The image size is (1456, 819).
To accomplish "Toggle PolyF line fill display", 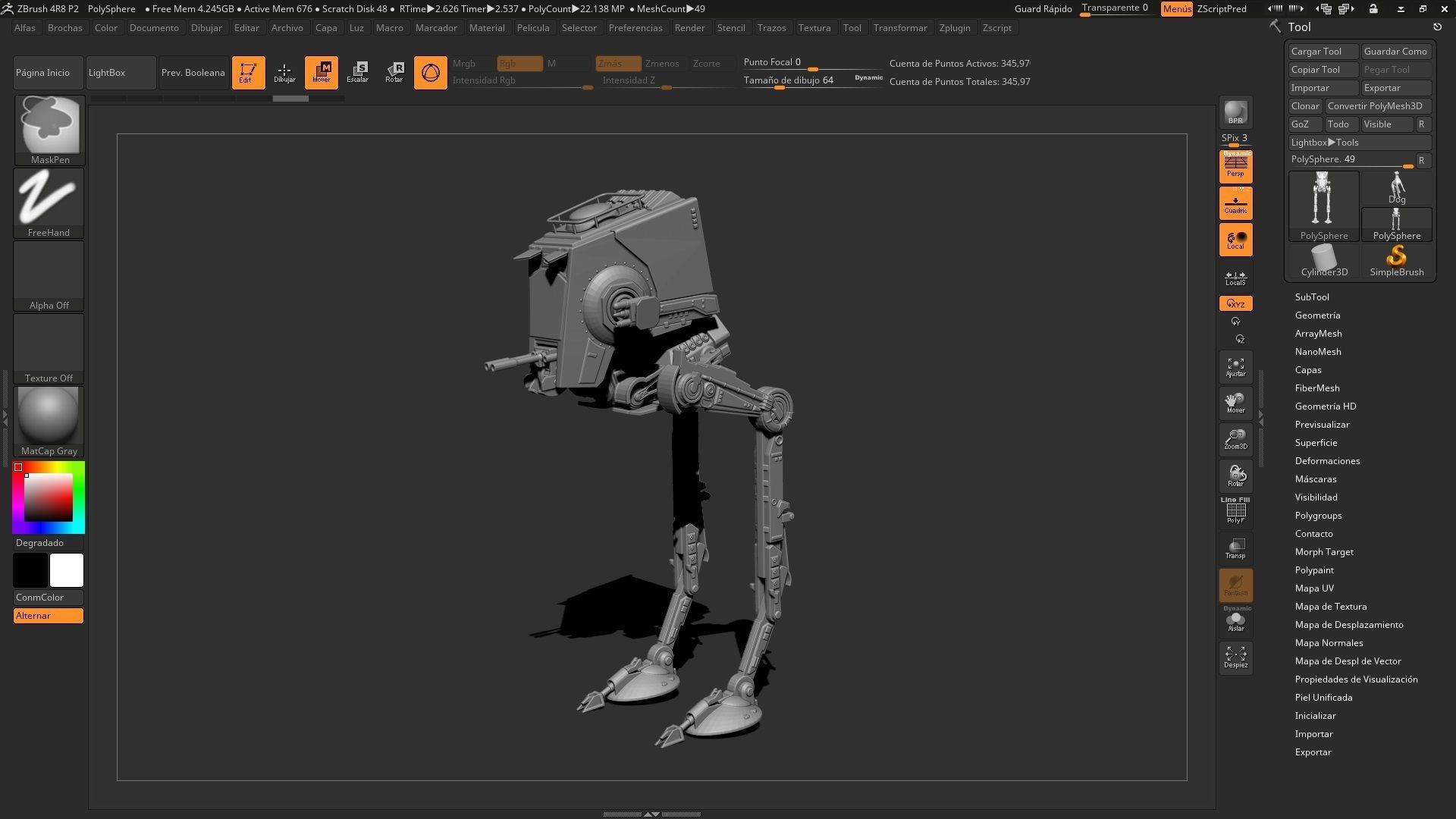I will point(1235,512).
